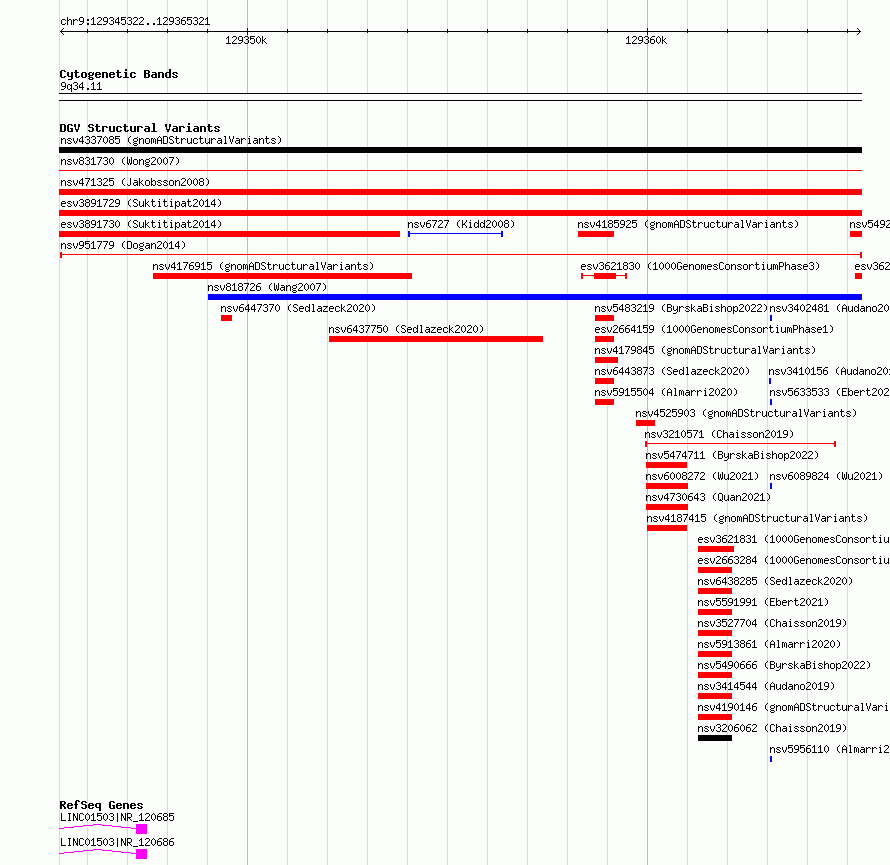Click the nsv4185925 gnomAD variant label
Screen dimensions: 890x865
pyautogui.click(x=688, y=224)
